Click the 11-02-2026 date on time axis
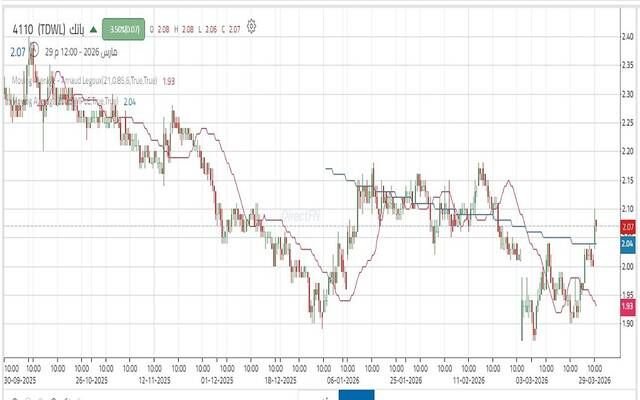Image resolution: width=640 pixels, height=400 pixels. 467,380
